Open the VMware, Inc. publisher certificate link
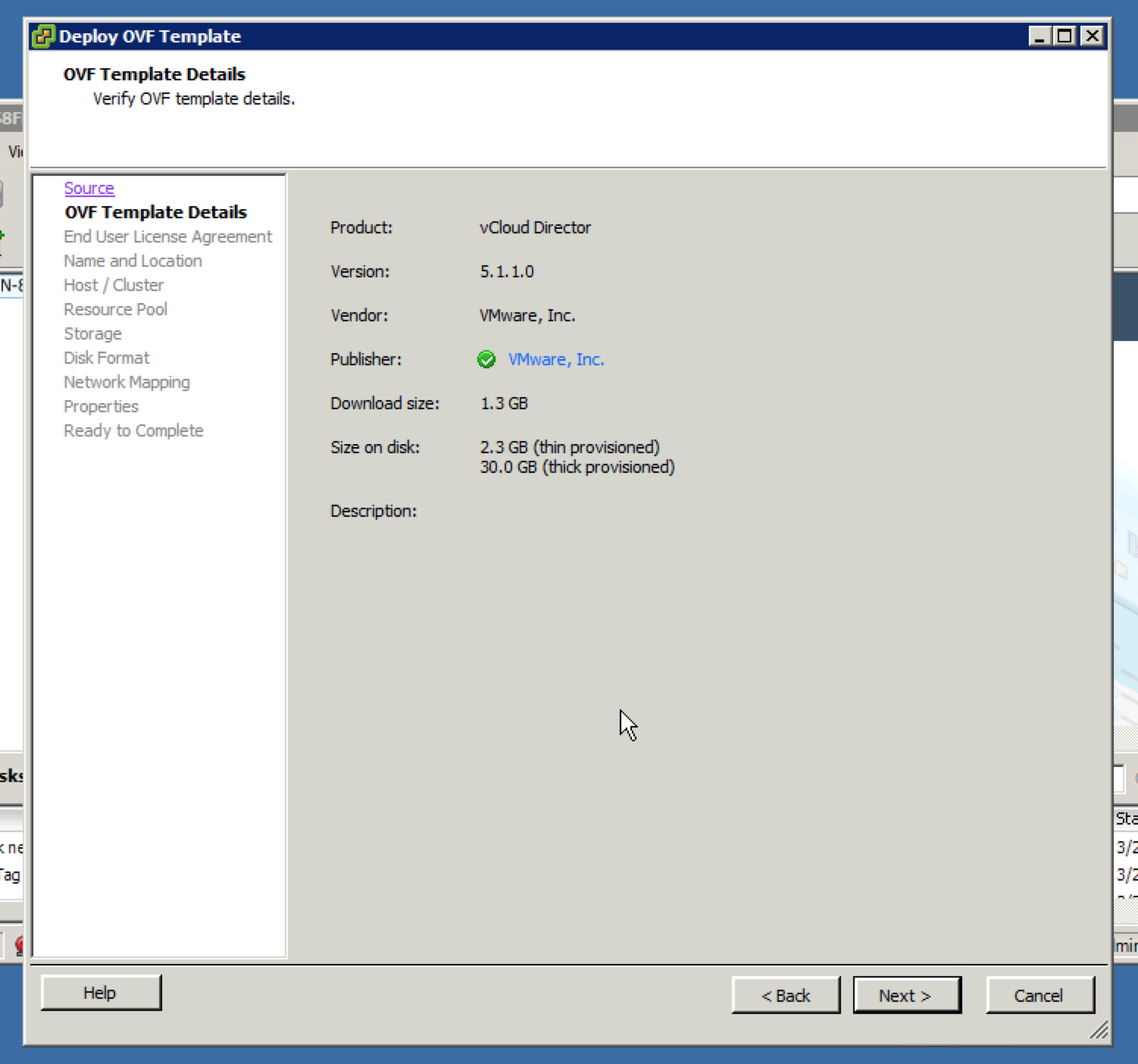 [x=555, y=359]
